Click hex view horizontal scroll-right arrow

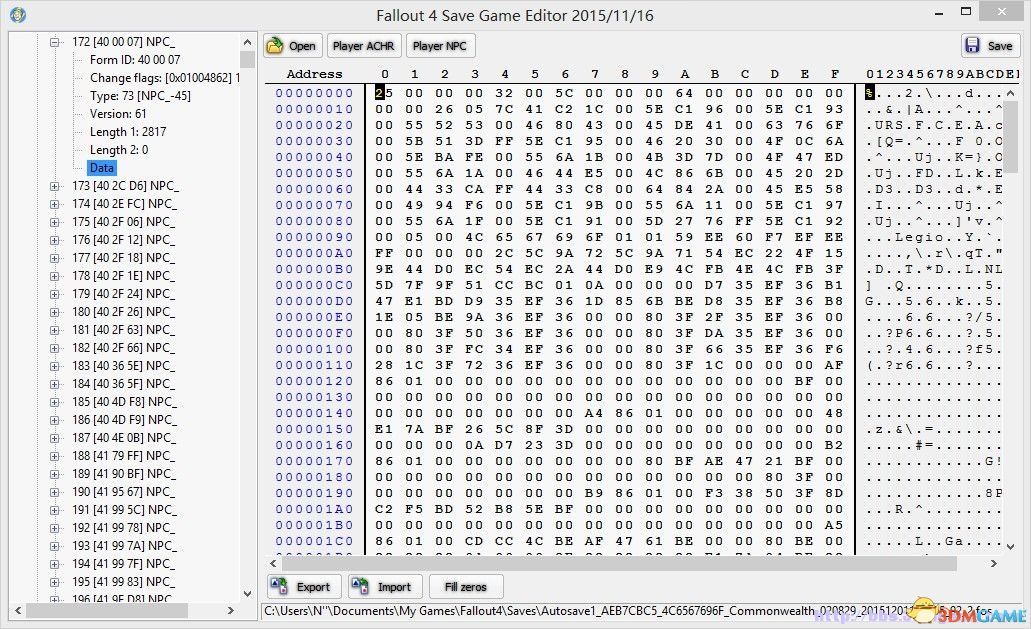994,563
